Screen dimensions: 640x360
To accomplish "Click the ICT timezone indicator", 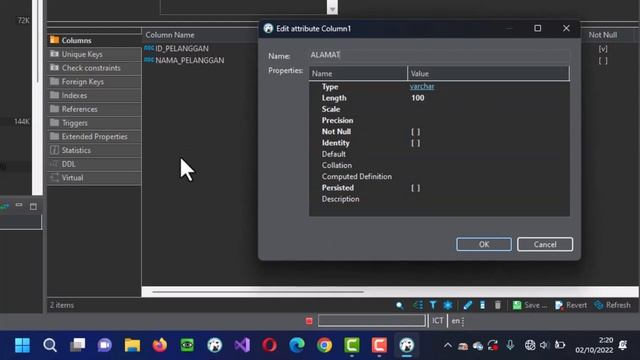I will pyautogui.click(x=438, y=321).
